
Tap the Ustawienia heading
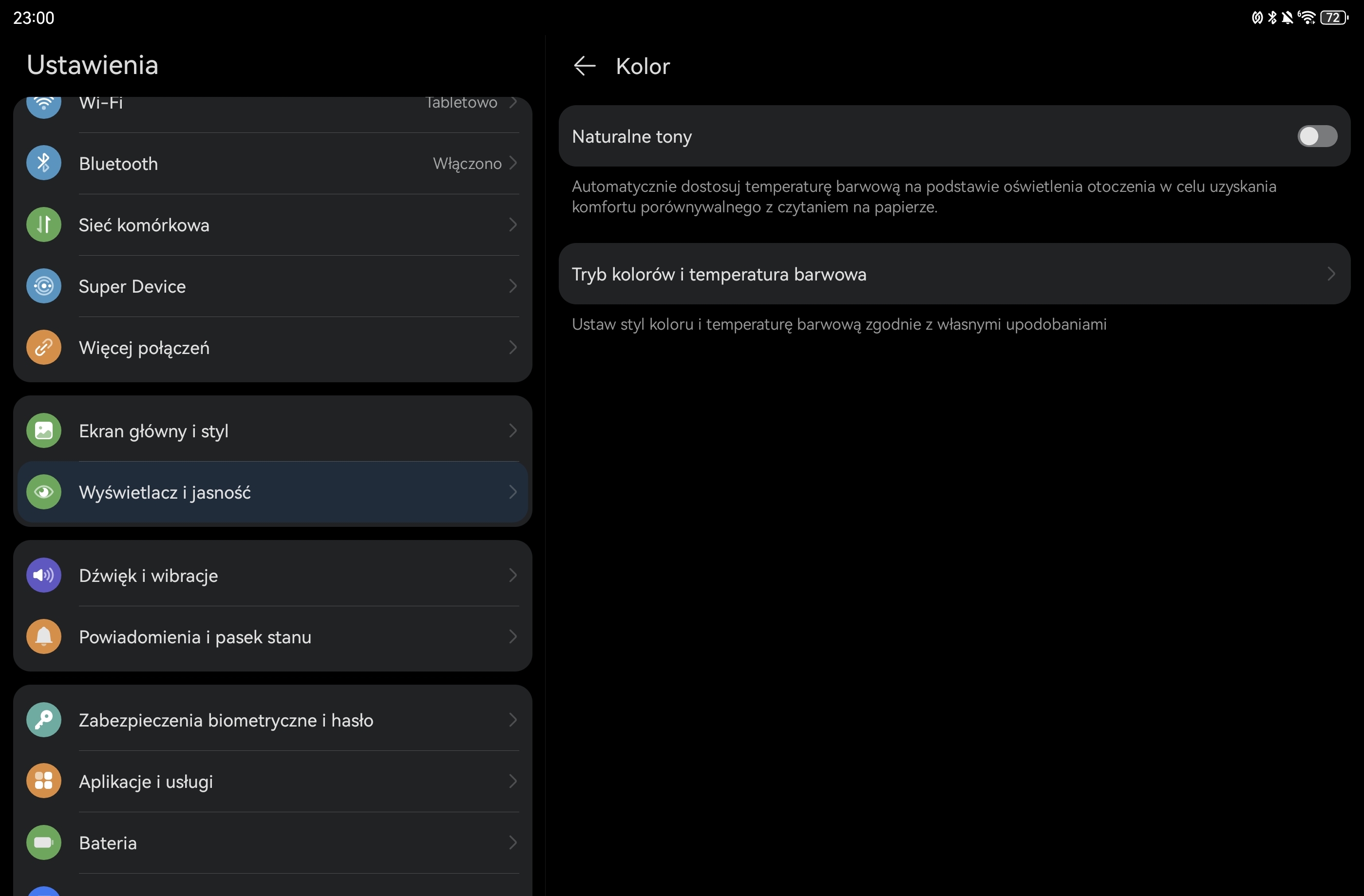point(92,65)
